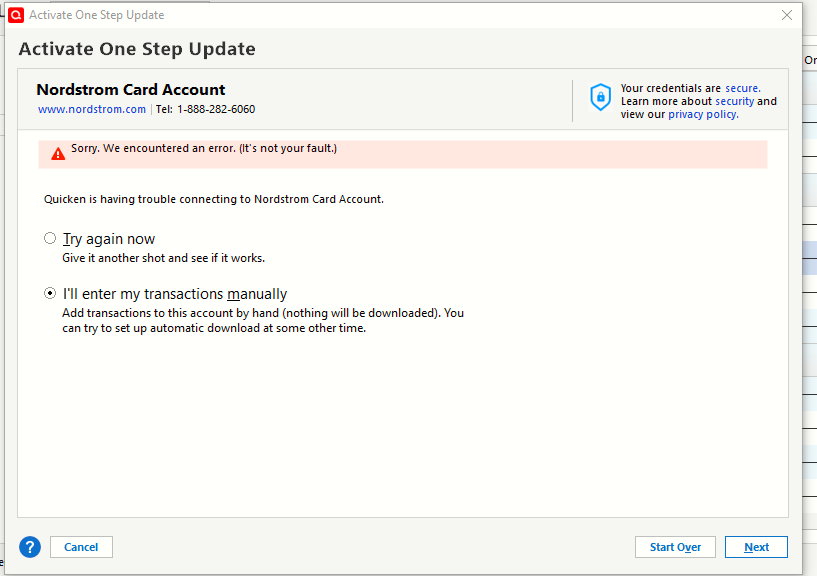The image size is (817, 576).
Task: Open the www.nordstrom.com link
Action: pos(92,109)
